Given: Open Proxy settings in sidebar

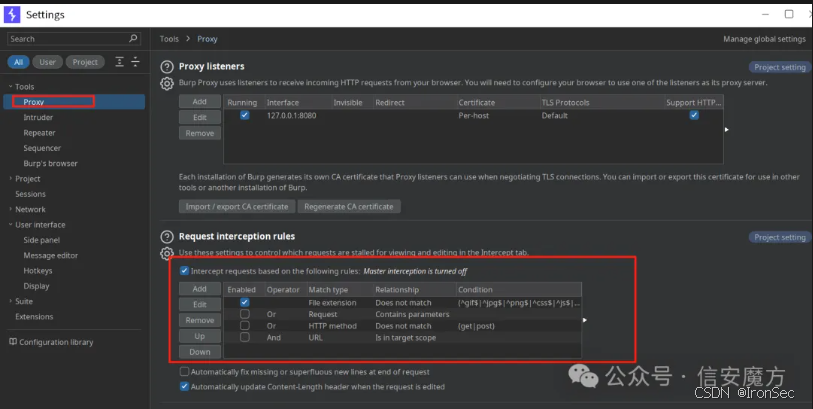Looking at the screenshot, I should point(74,102).
